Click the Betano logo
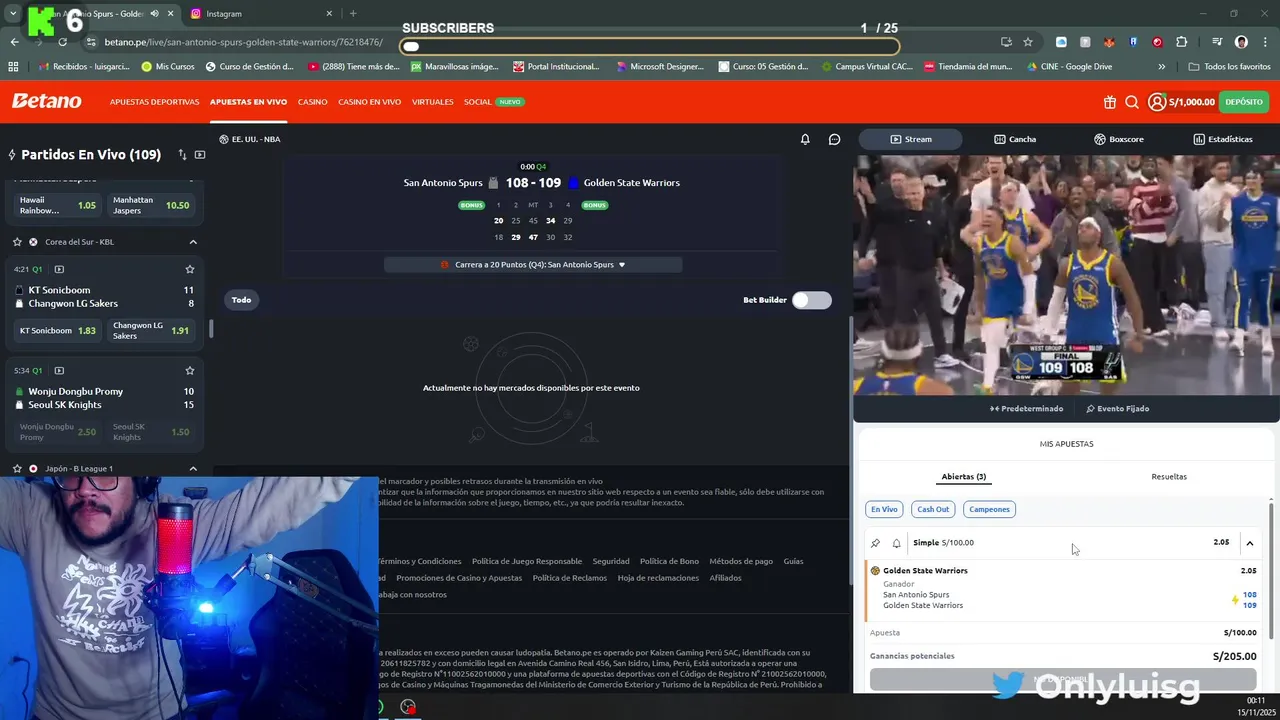The height and width of the screenshot is (720, 1280). (46, 101)
